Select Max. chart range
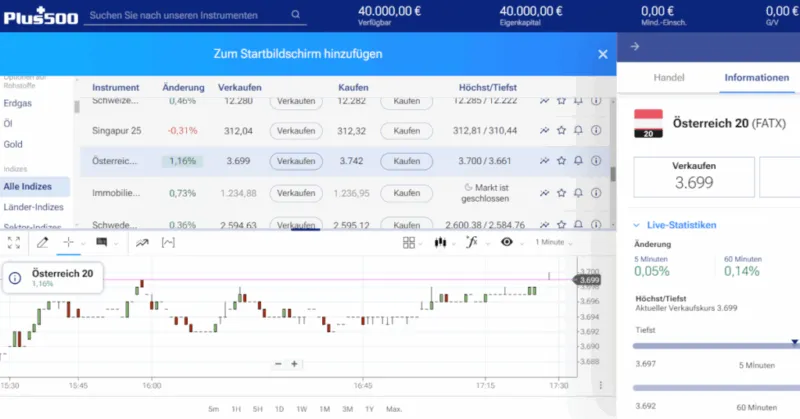Screen dimensions: 800x419 click(394, 409)
